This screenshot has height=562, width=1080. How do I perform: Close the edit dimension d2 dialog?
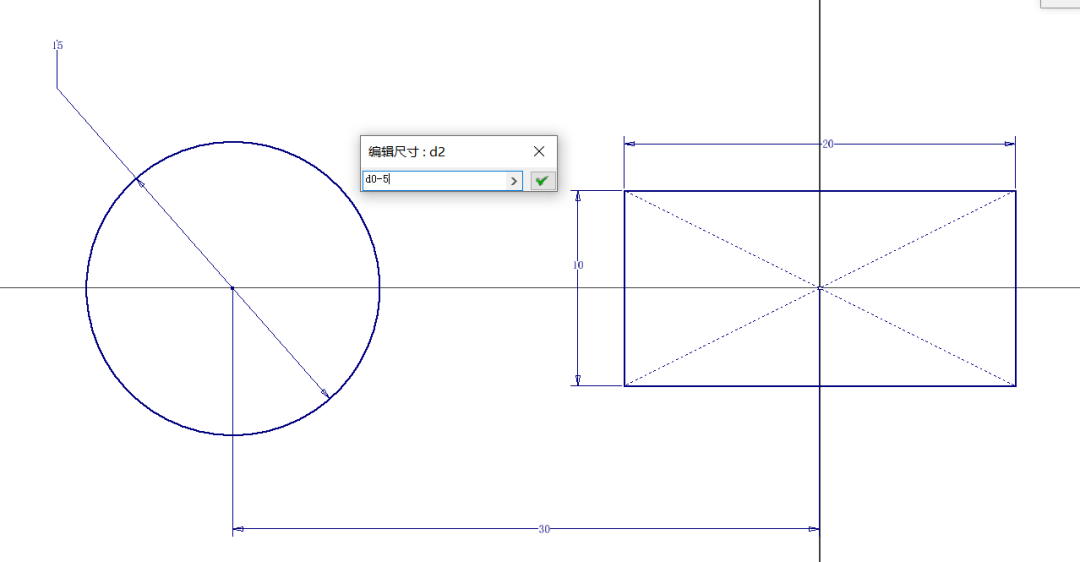coord(539,152)
